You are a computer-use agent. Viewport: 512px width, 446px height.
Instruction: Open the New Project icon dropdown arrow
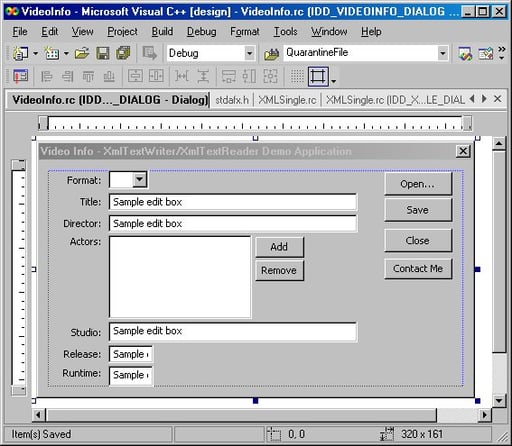[35, 53]
